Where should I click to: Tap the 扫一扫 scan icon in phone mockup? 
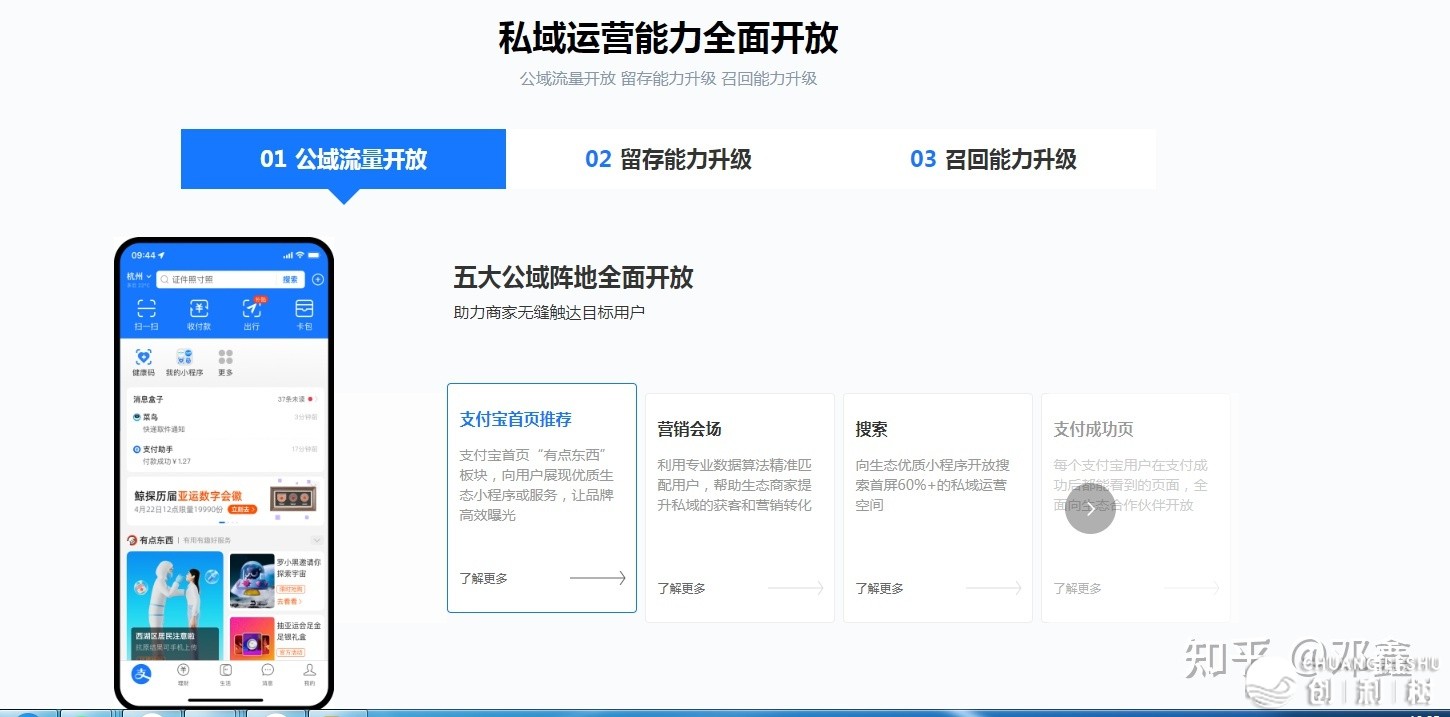146,308
